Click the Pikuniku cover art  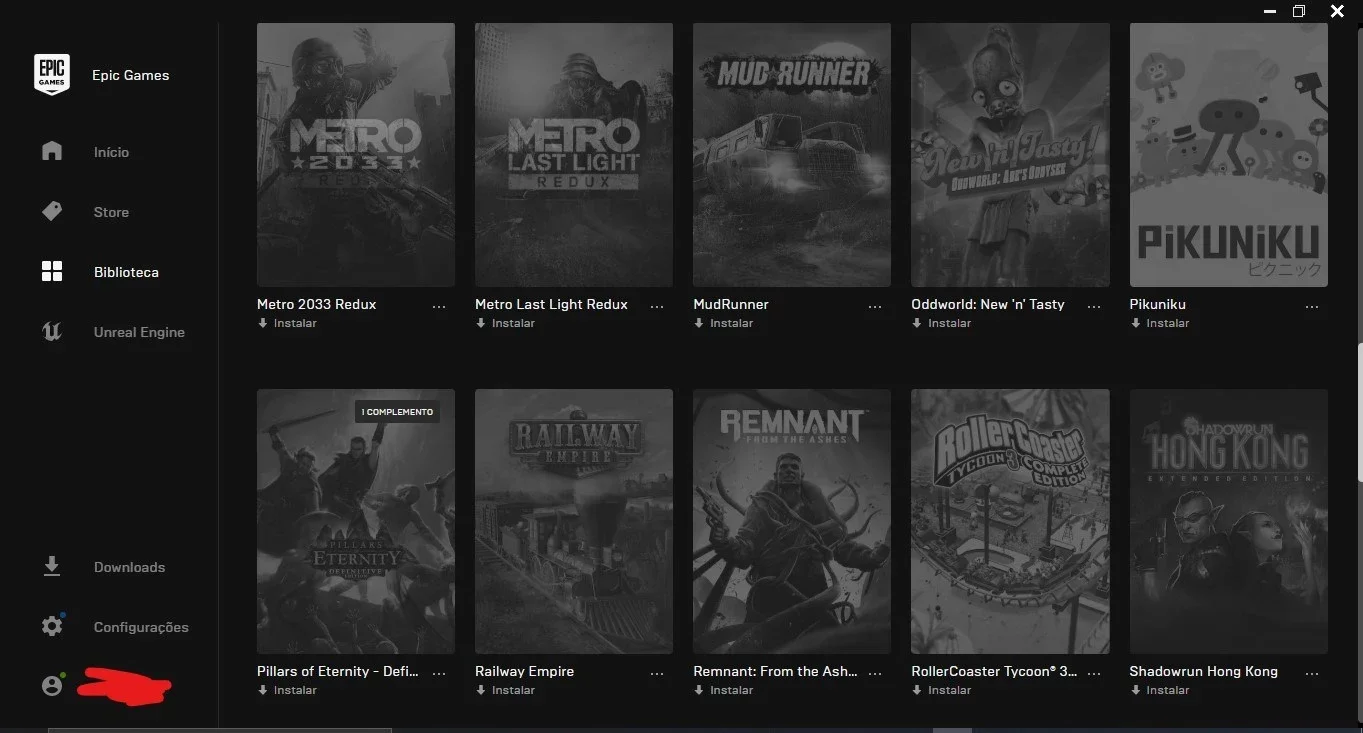(x=1229, y=155)
